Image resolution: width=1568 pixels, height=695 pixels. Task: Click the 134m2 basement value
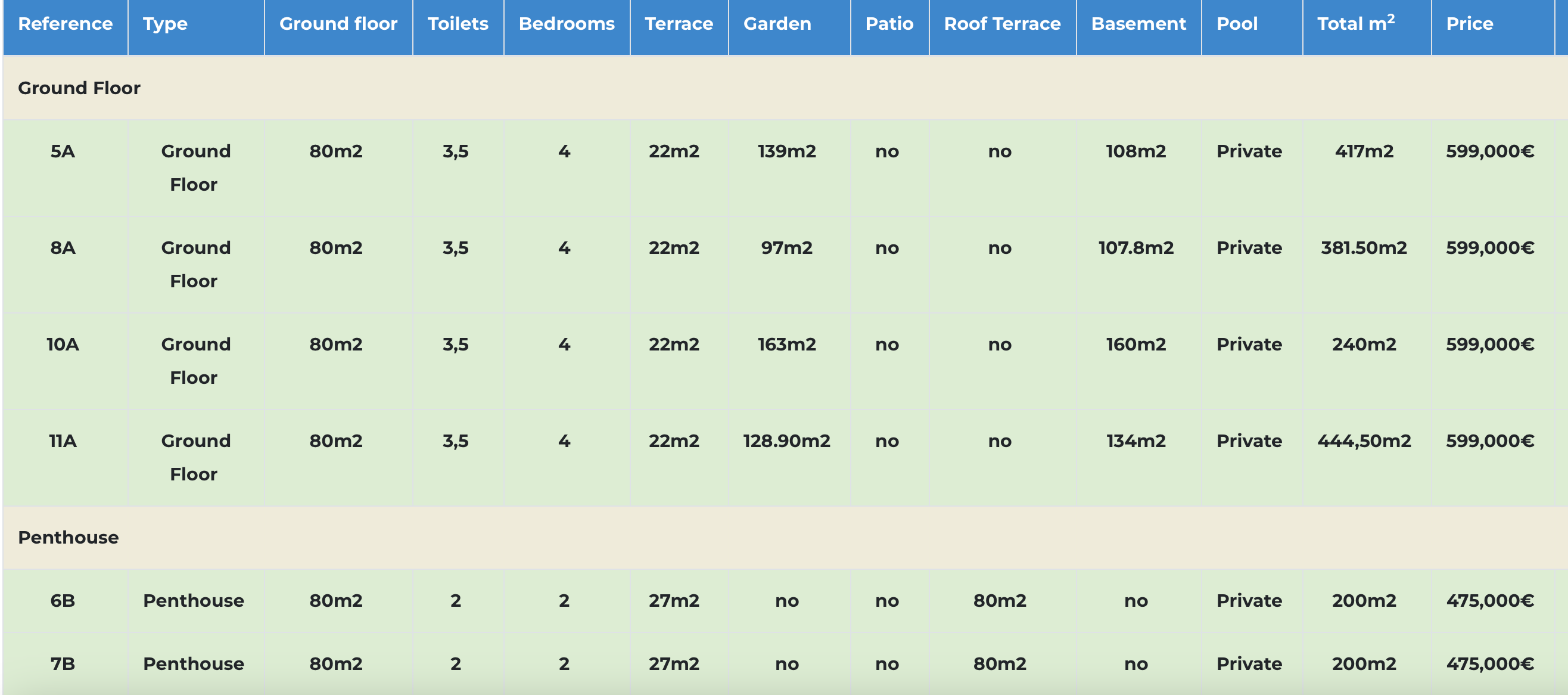1136,441
